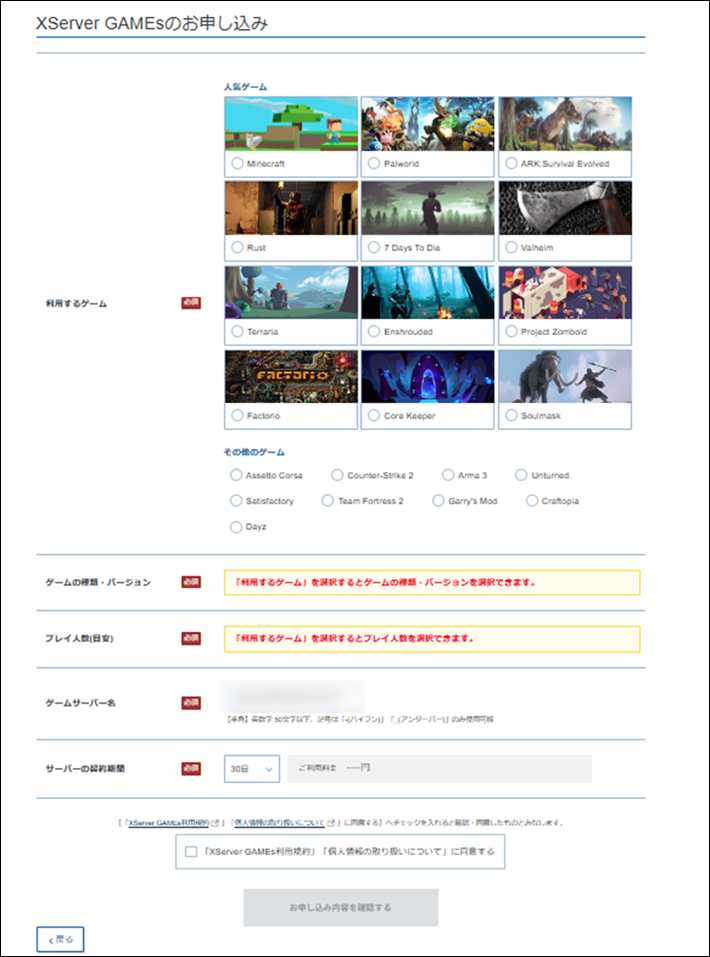Select the Valheim radio button
Viewport: 710px width, 957px height.
coord(511,248)
